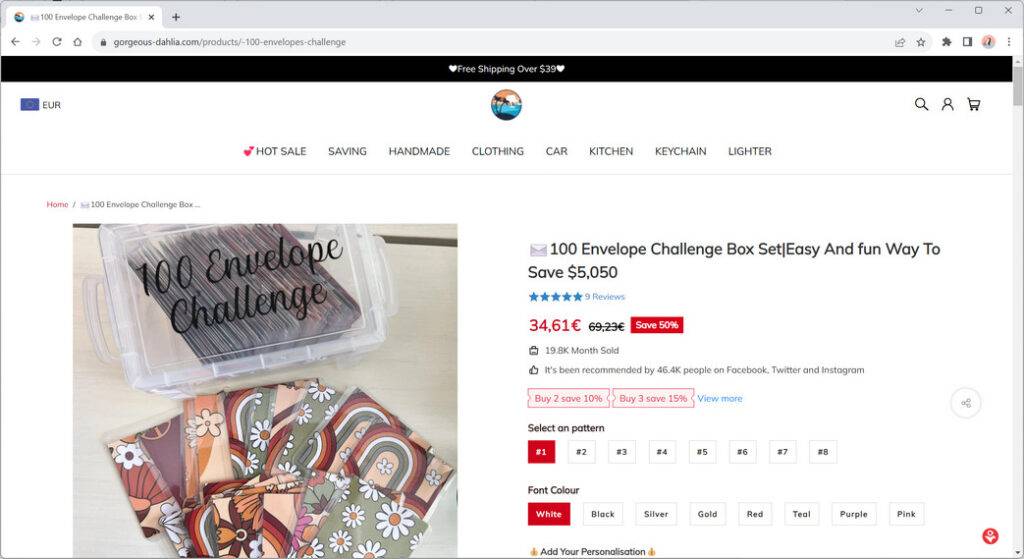Reload the page

click(56, 42)
